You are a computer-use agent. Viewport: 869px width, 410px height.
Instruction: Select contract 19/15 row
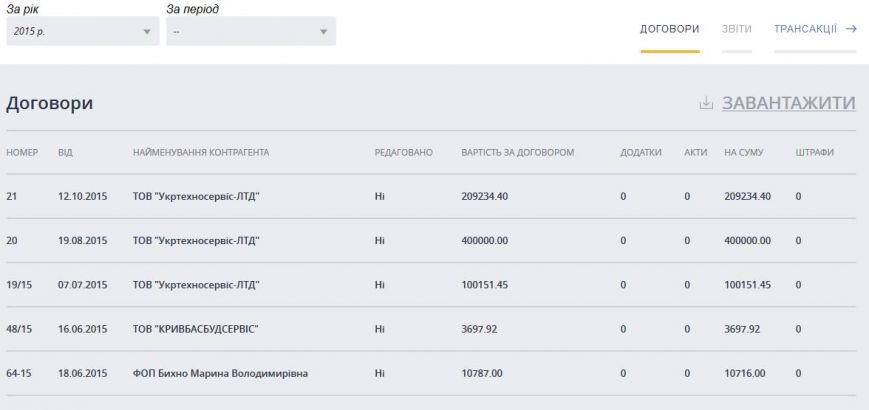pyautogui.click(x=431, y=285)
